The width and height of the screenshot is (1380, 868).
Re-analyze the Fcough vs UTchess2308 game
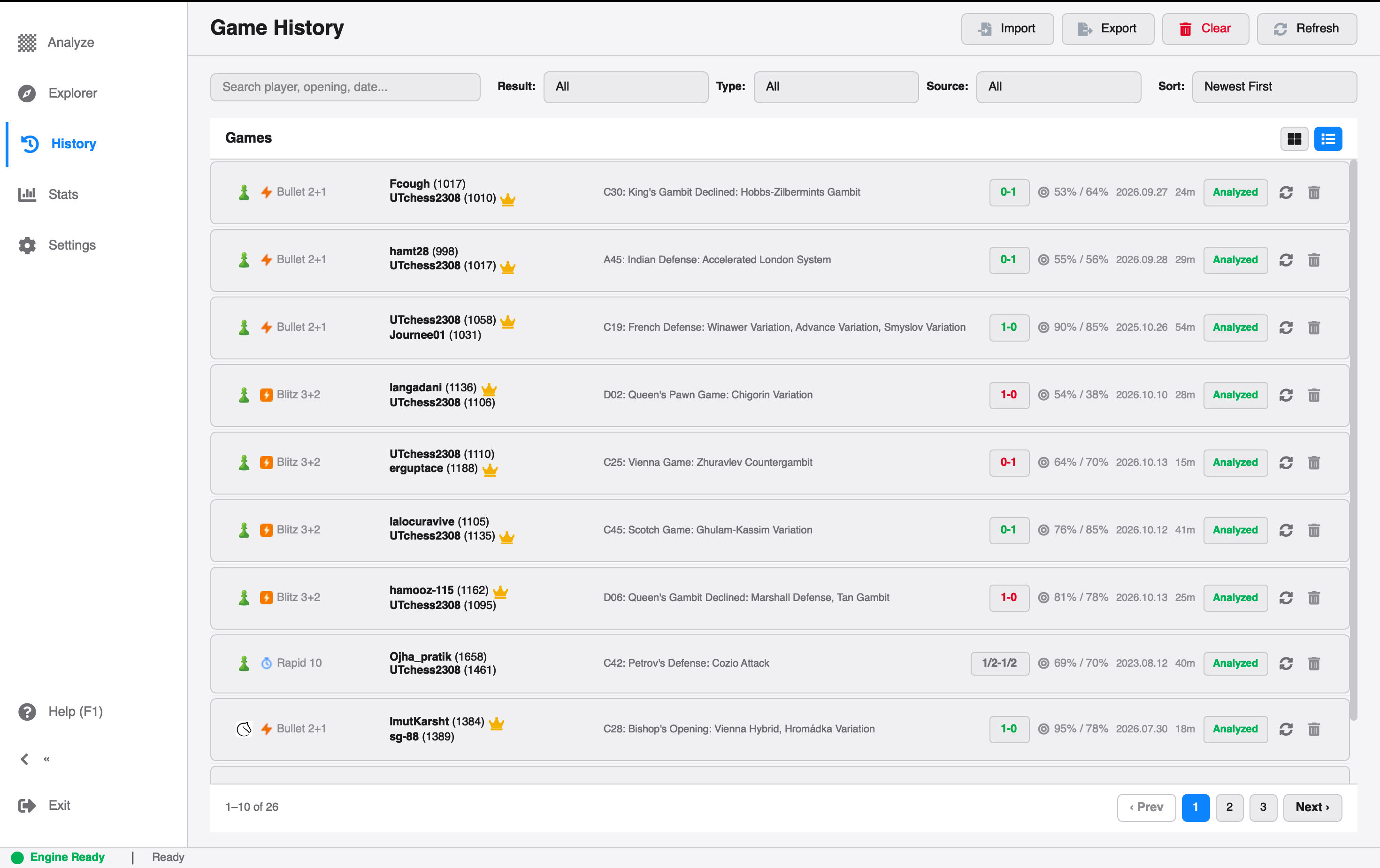tap(1286, 192)
